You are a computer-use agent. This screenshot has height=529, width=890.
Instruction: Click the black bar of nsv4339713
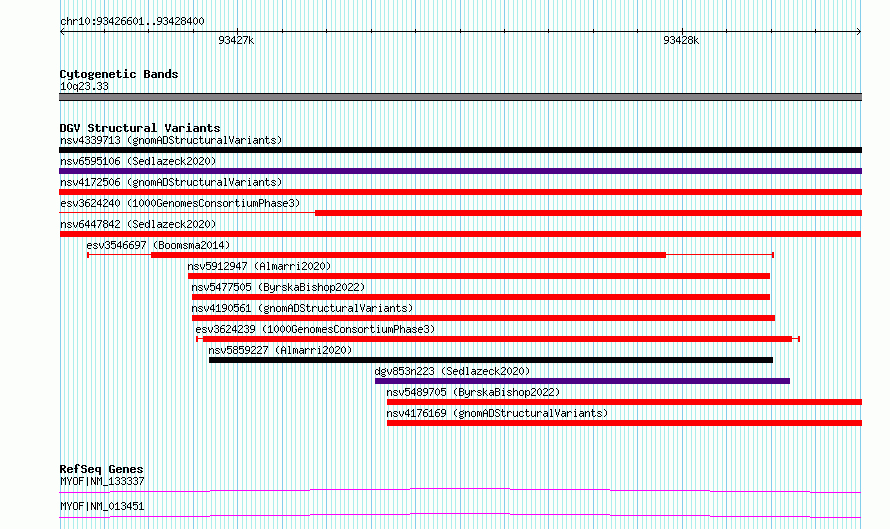460,150
